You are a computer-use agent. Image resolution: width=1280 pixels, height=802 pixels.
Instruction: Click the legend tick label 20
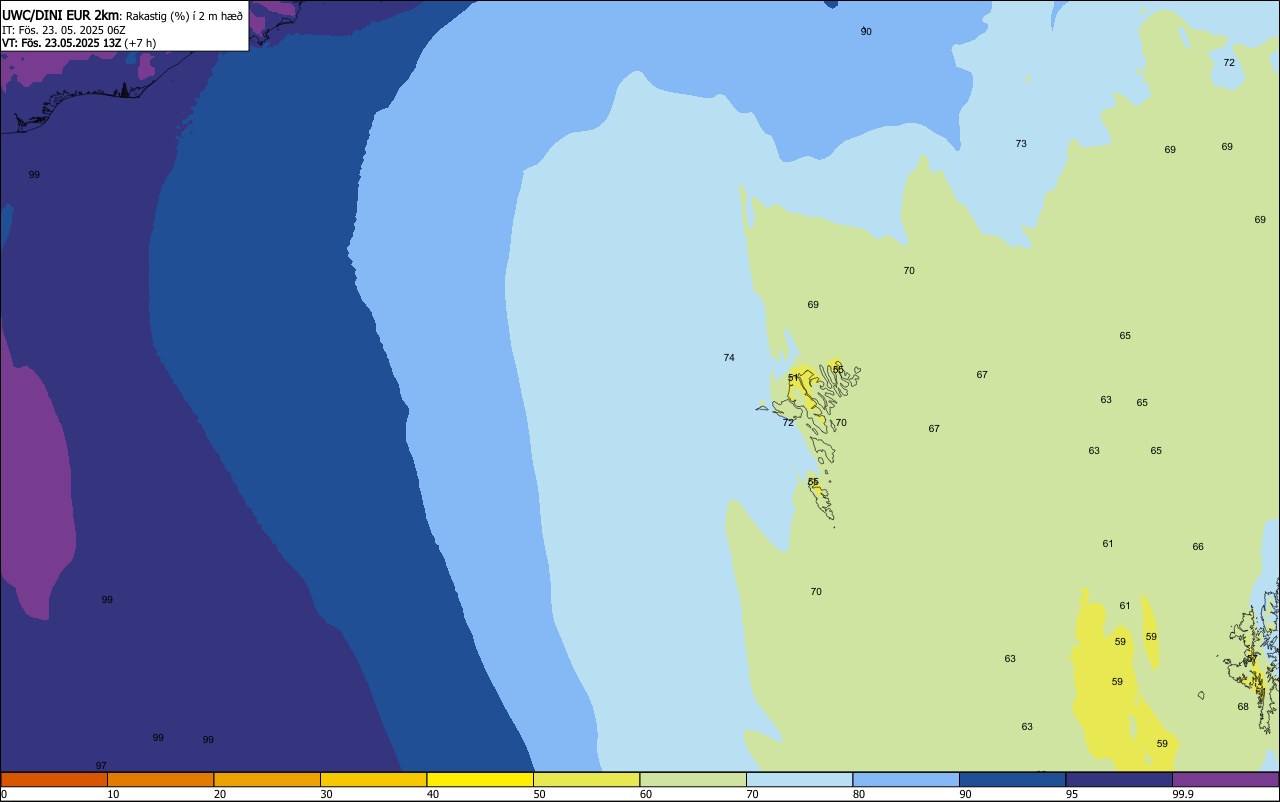click(x=219, y=794)
